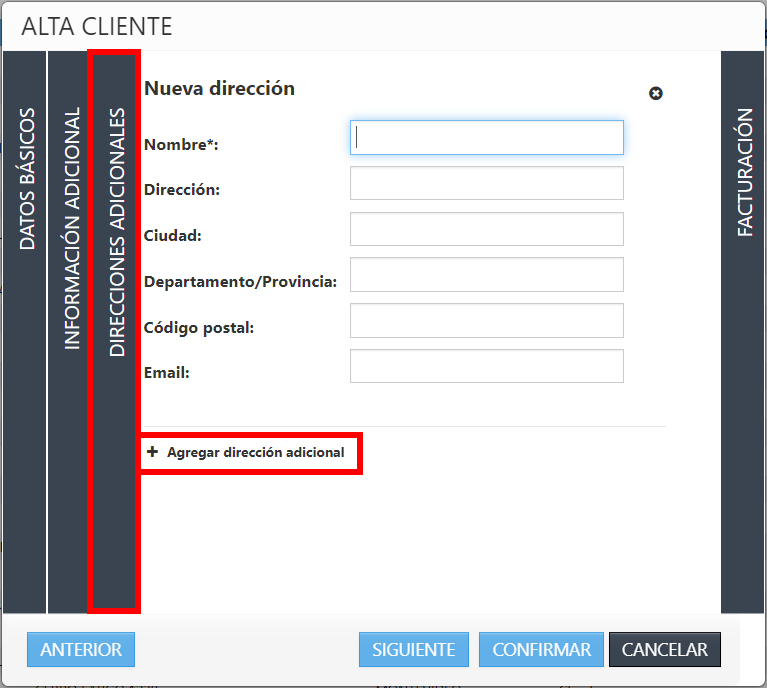Click the CONFIRMAR button
The width and height of the screenshot is (767, 688).
541,650
